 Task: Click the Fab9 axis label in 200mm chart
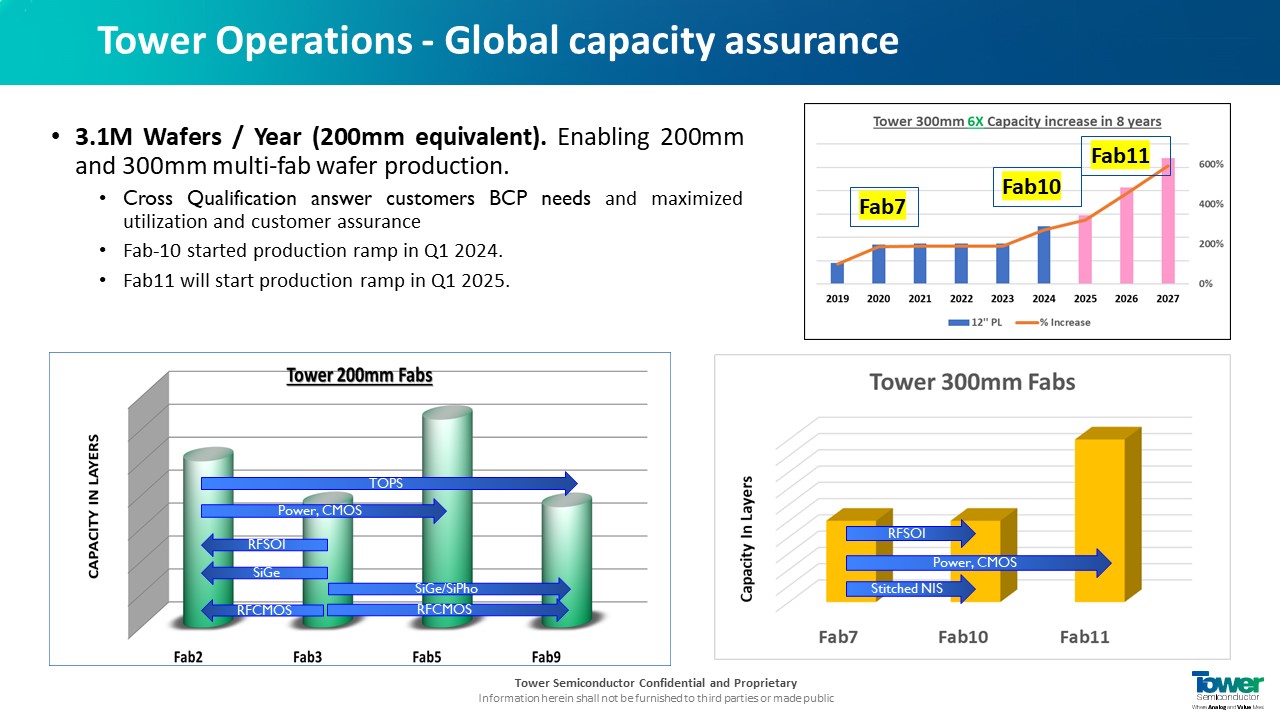click(x=546, y=657)
